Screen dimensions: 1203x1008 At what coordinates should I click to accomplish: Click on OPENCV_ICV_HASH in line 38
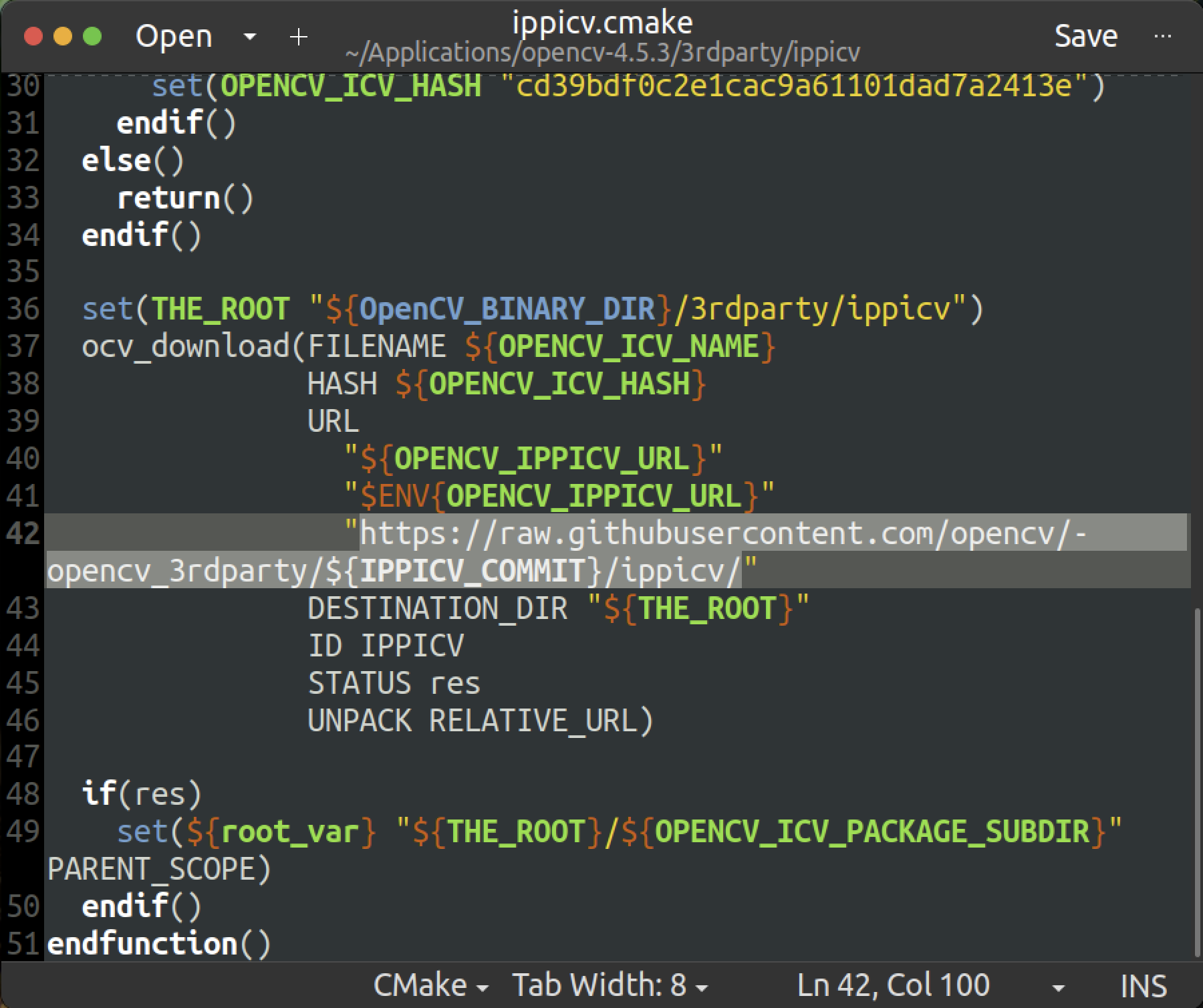click(559, 384)
